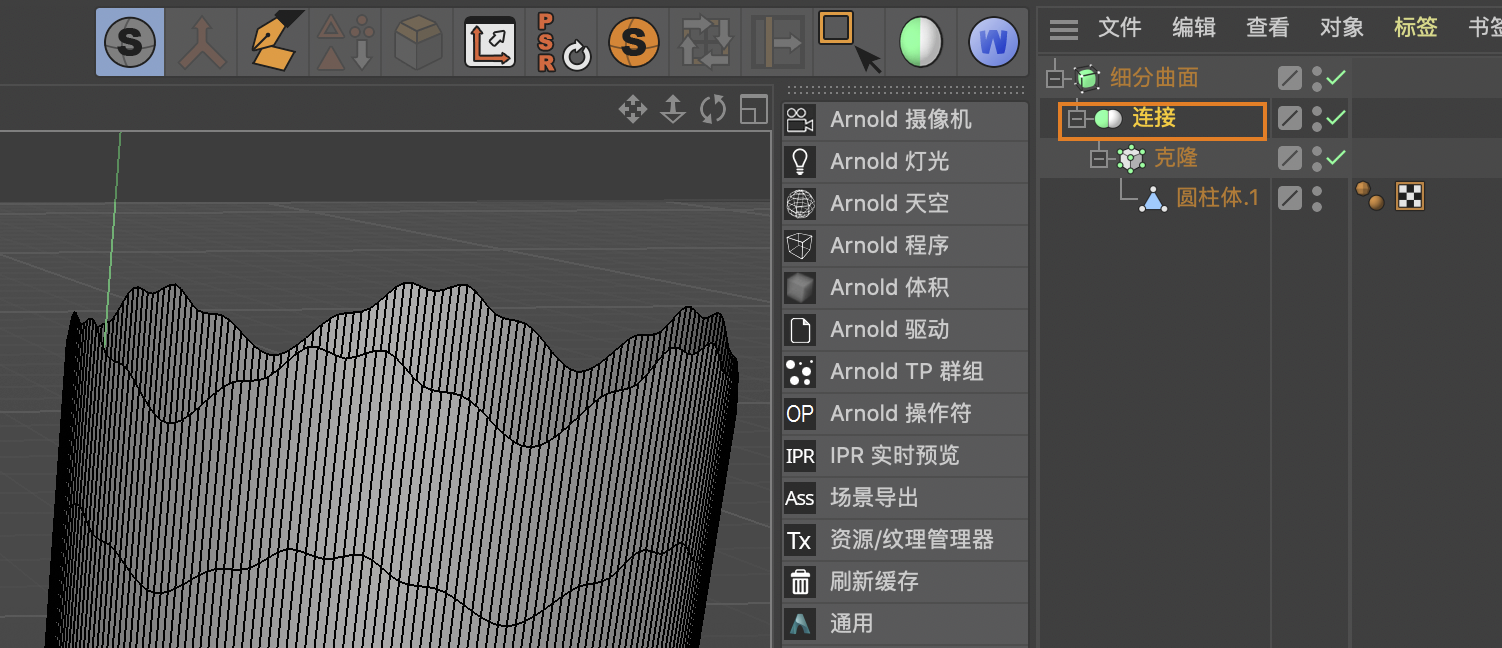Click the PSR reset icon
Viewport: 1502px width, 648px height.
click(562, 43)
